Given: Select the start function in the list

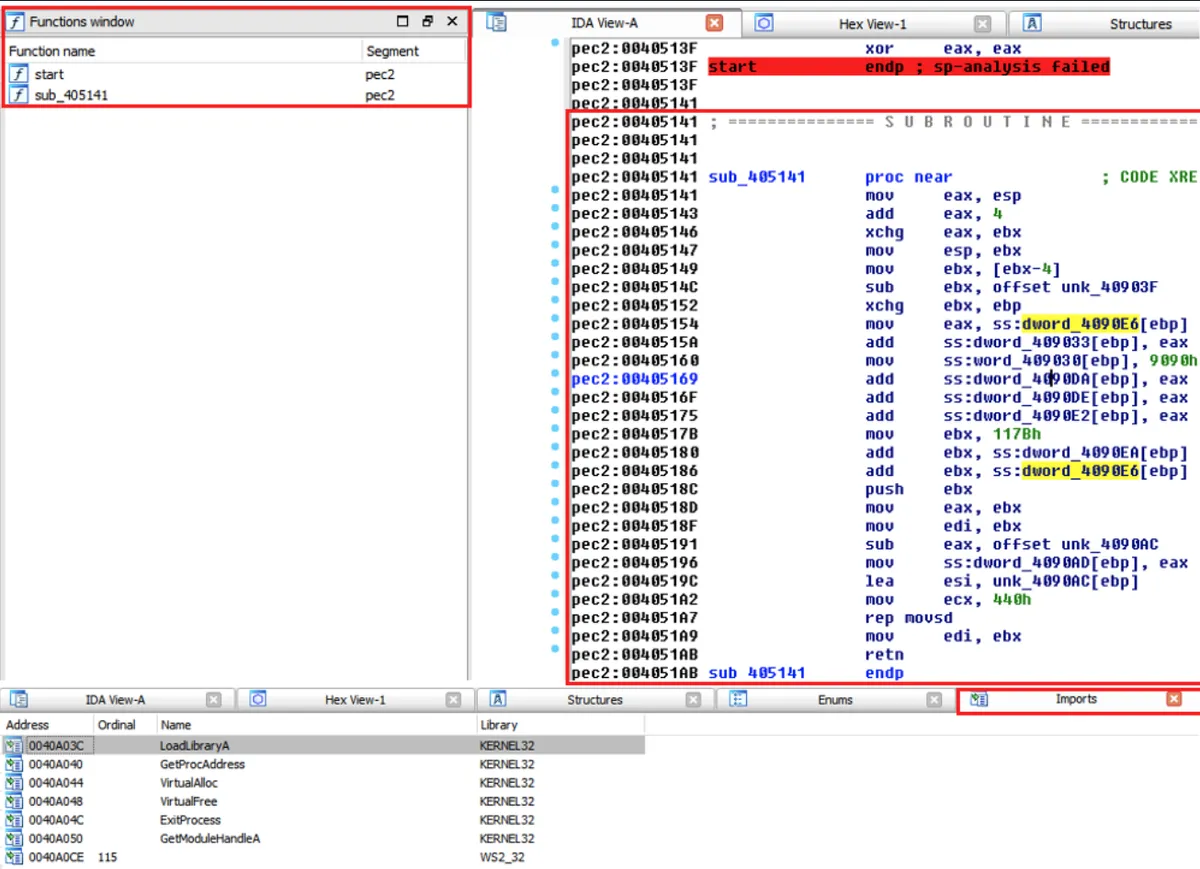Looking at the screenshot, I should pos(49,74).
